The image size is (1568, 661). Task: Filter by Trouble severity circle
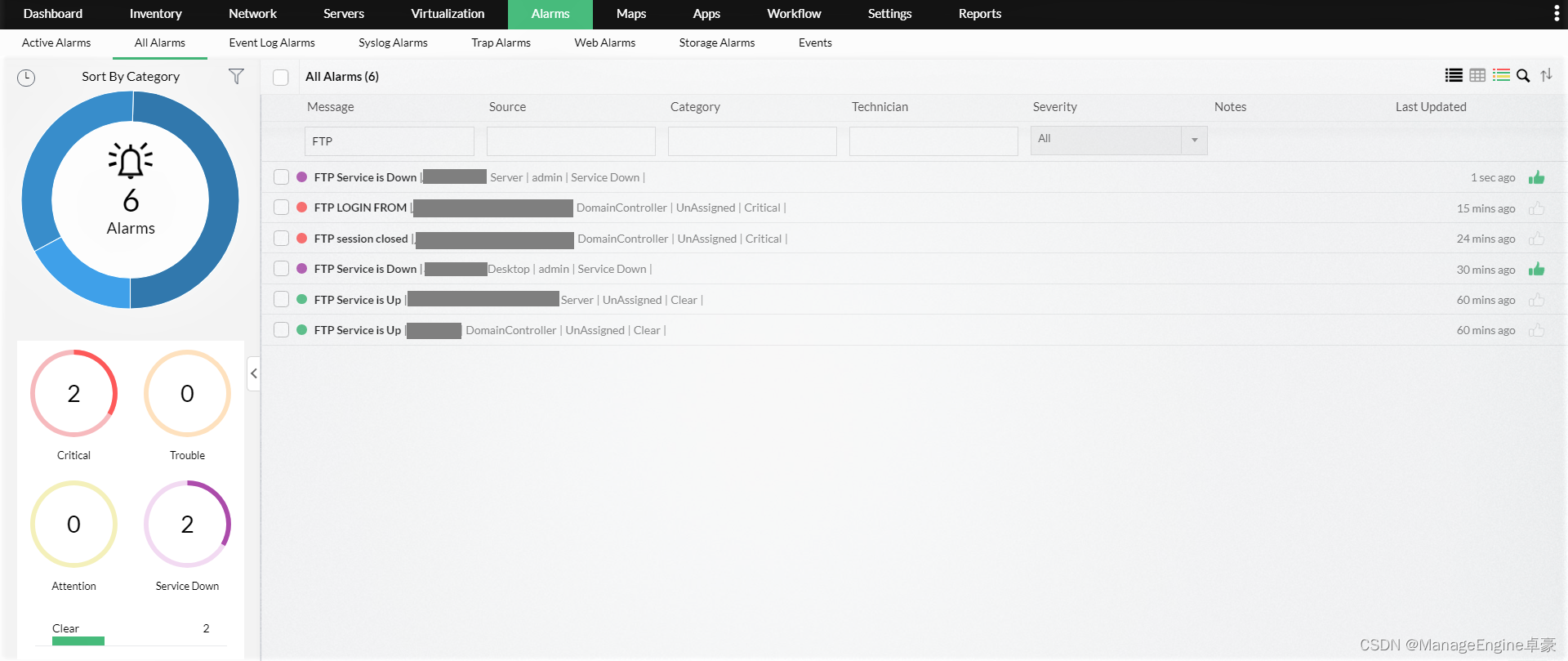[x=187, y=393]
